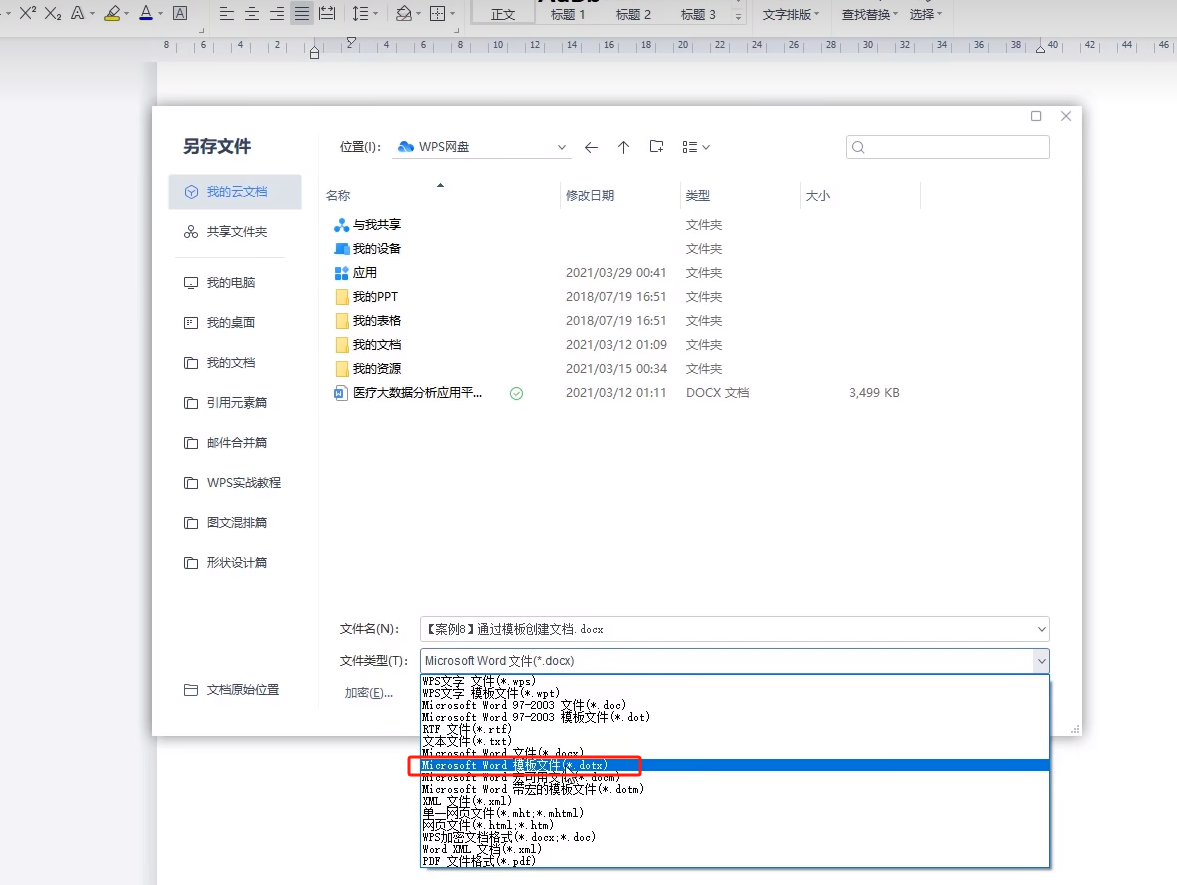
Task: Select the 医疗大数据分析应用平 document
Action: [x=408, y=393]
